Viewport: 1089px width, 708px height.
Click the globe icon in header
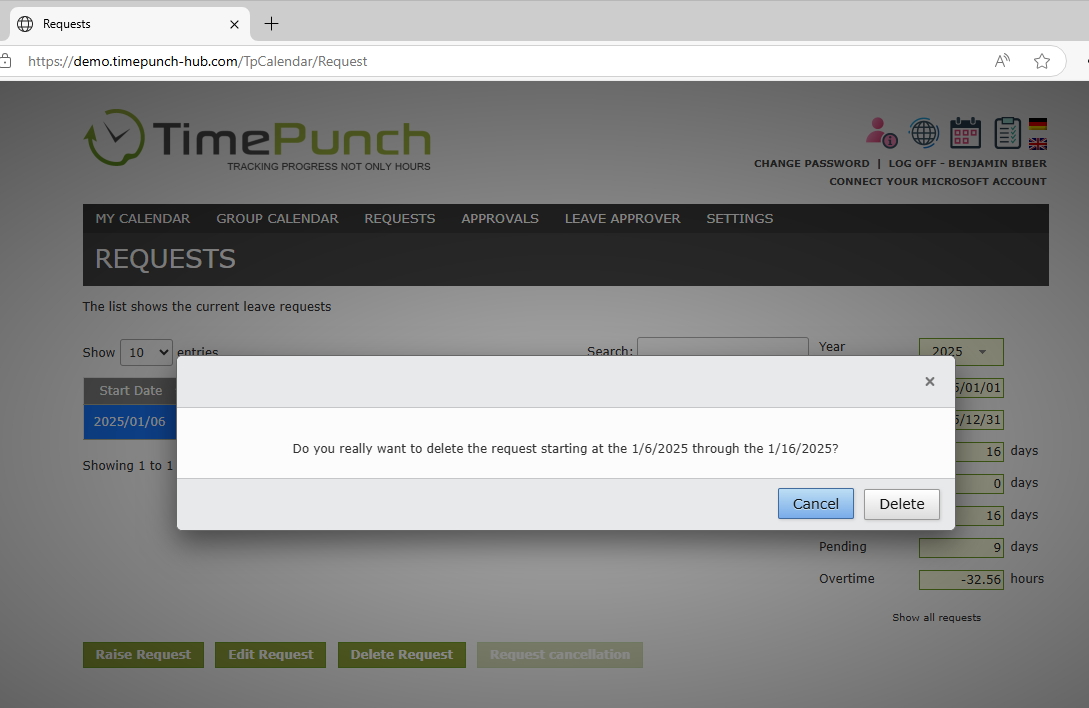coord(923,132)
